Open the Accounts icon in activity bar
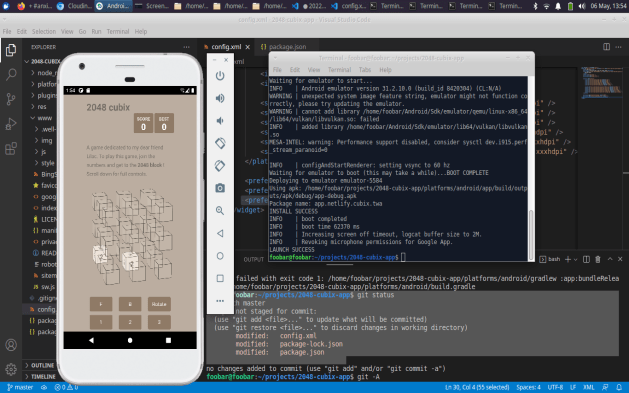The height and width of the screenshot is (393, 629). tap(11, 345)
